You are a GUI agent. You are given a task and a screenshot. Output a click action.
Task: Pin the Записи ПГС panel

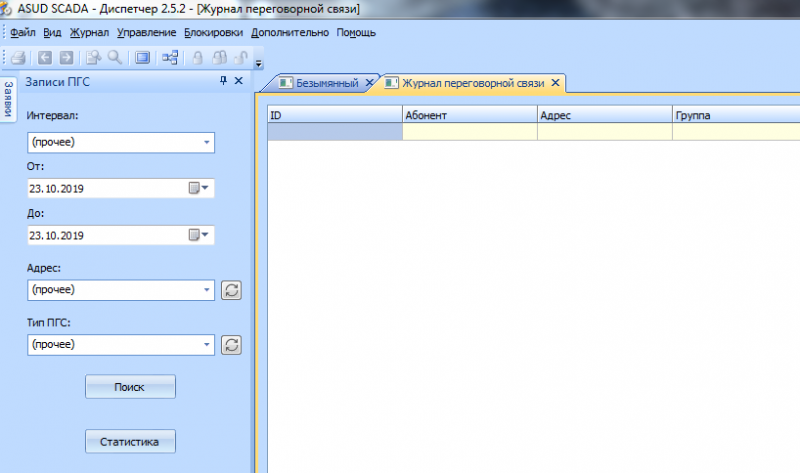click(x=224, y=83)
